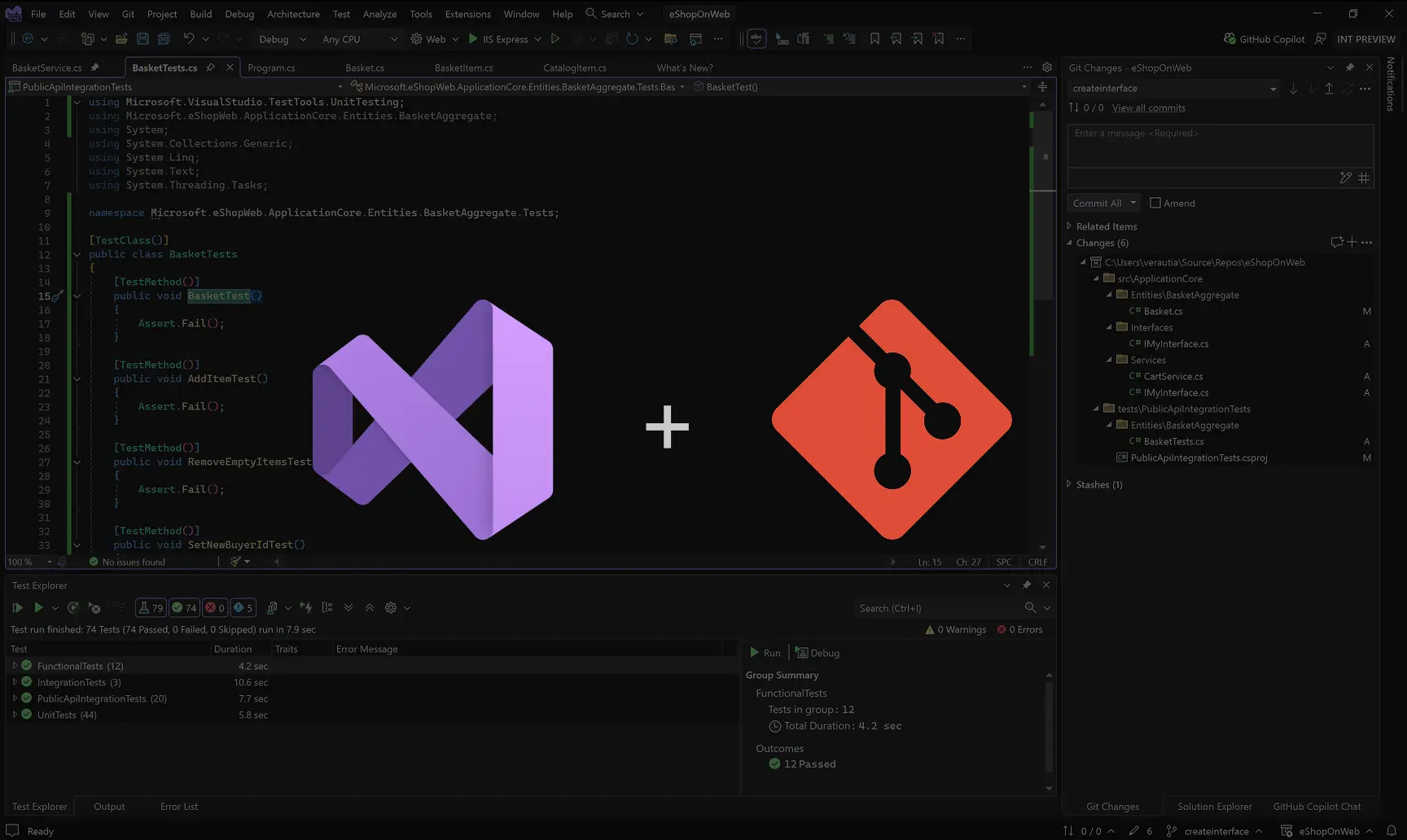Open the Architecture menu
The image size is (1407, 840).
pyautogui.click(x=293, y=14)
